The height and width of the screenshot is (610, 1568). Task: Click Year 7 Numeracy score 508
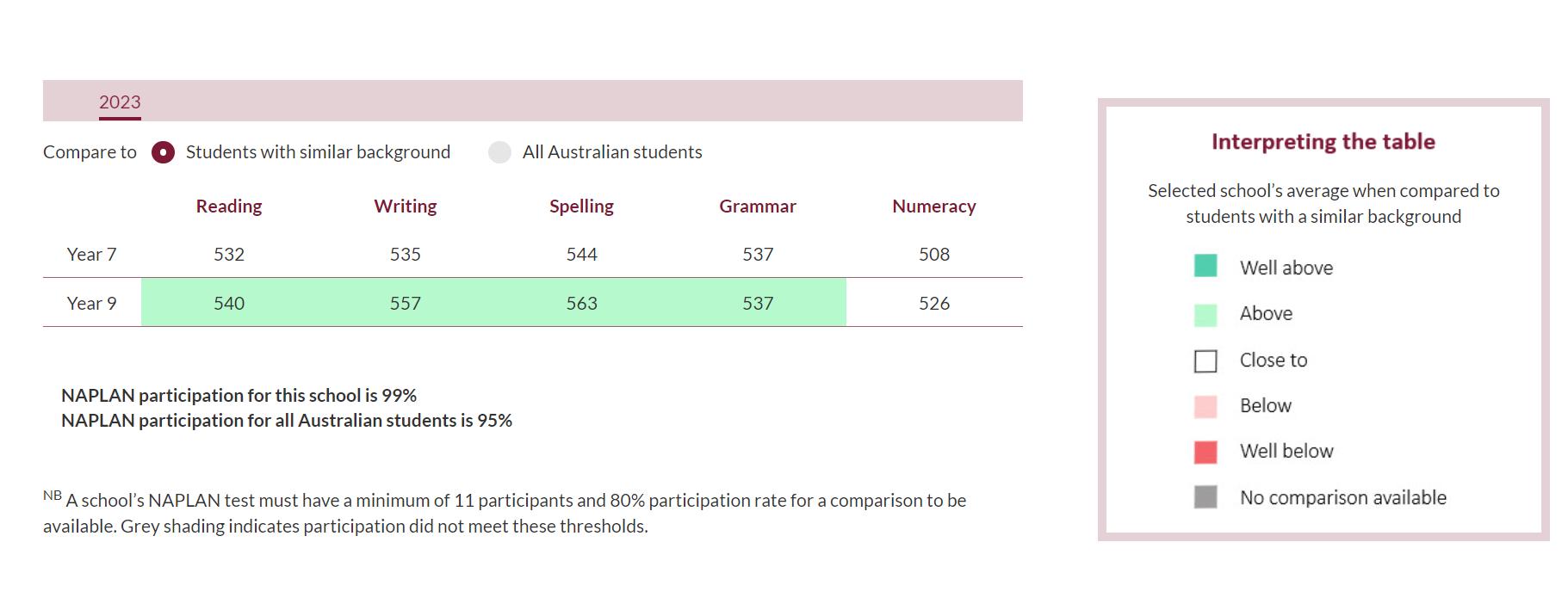934,255
